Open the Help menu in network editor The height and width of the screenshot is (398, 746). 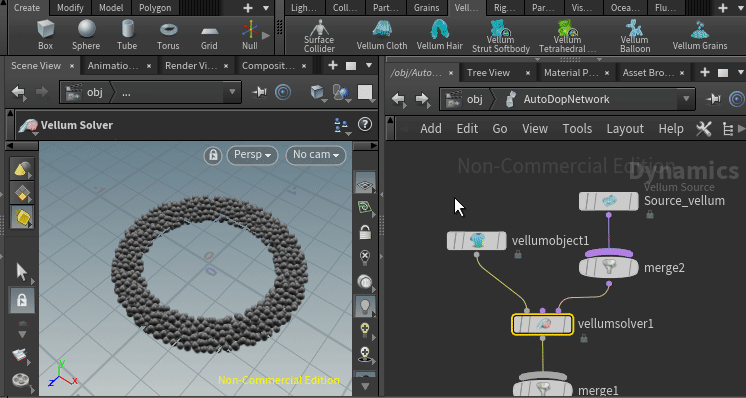click(671, 128)
